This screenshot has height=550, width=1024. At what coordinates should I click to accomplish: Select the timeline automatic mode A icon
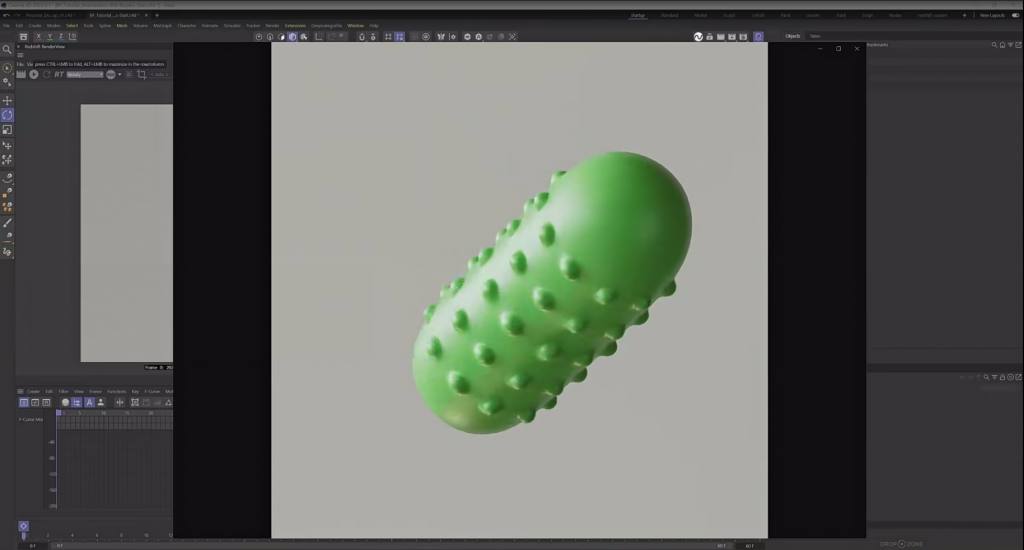coord(89,402)
